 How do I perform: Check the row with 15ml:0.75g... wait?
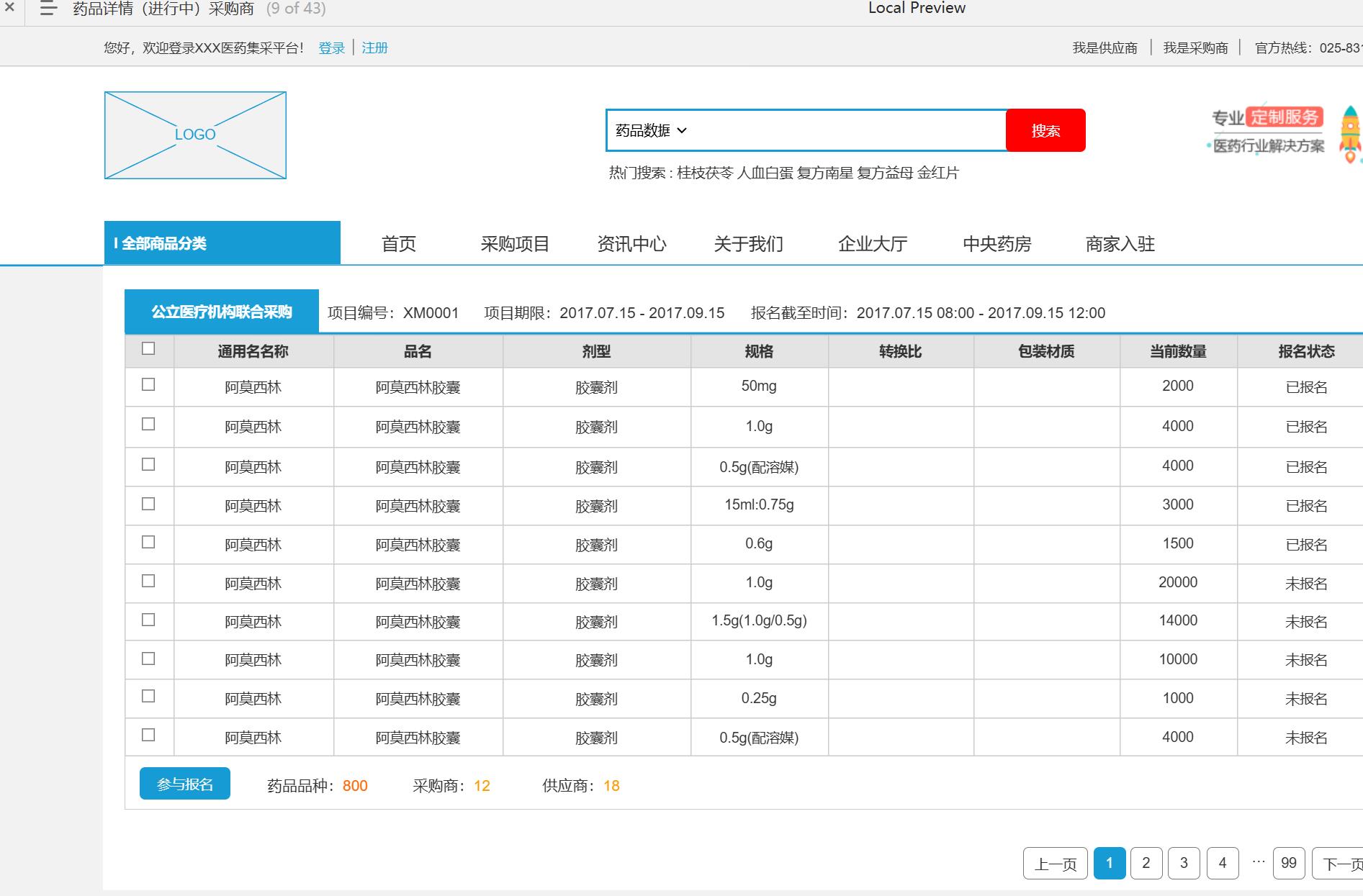click(x=148, y=504)
